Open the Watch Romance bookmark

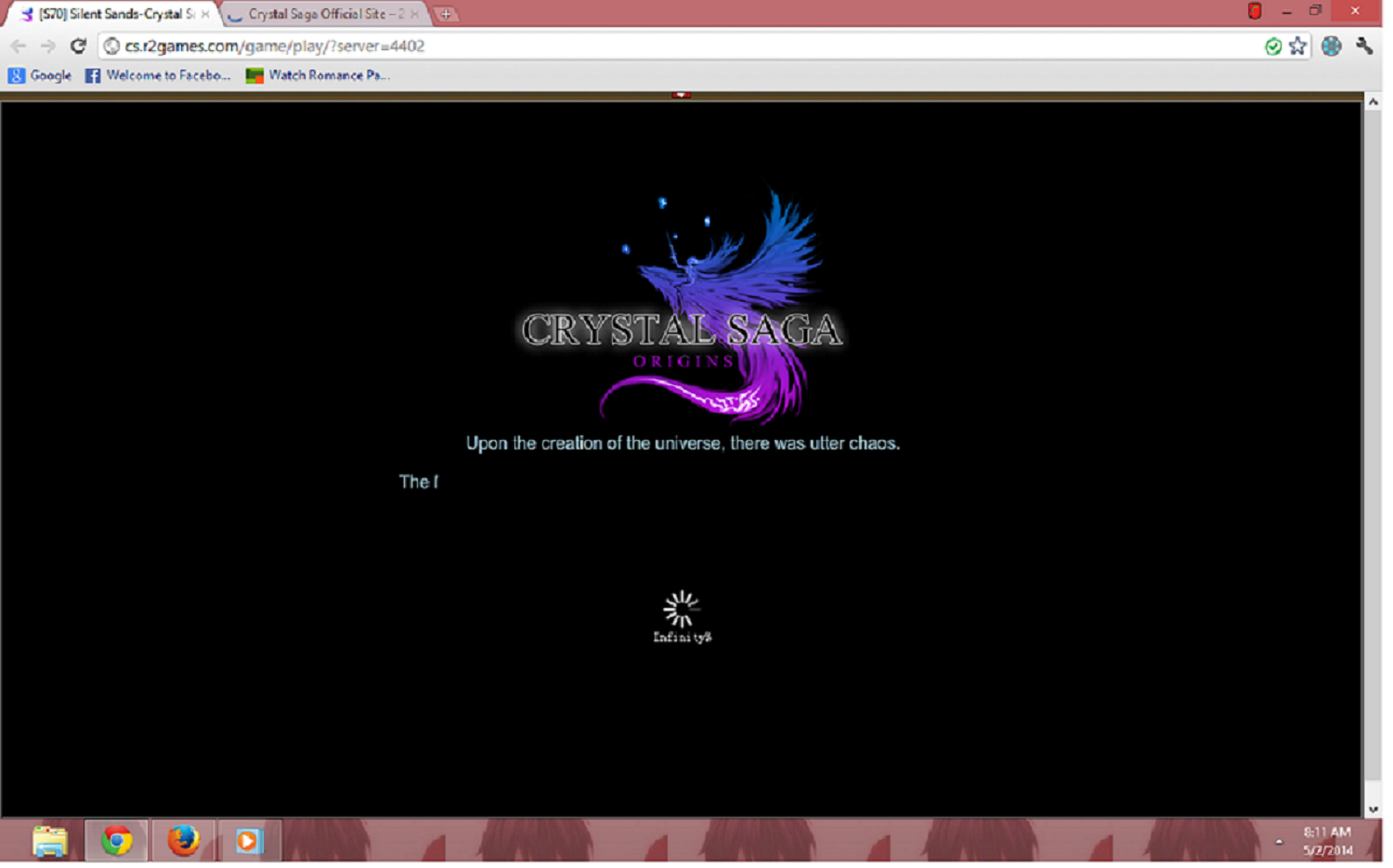(318, 75)
